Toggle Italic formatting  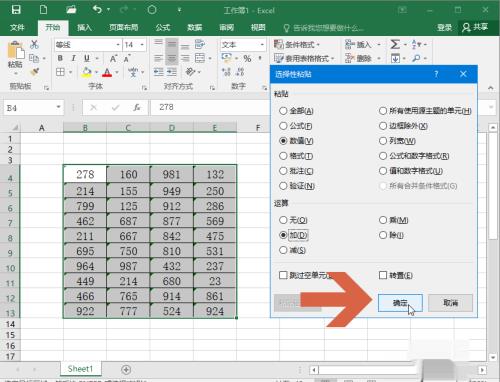click(73, 58)
